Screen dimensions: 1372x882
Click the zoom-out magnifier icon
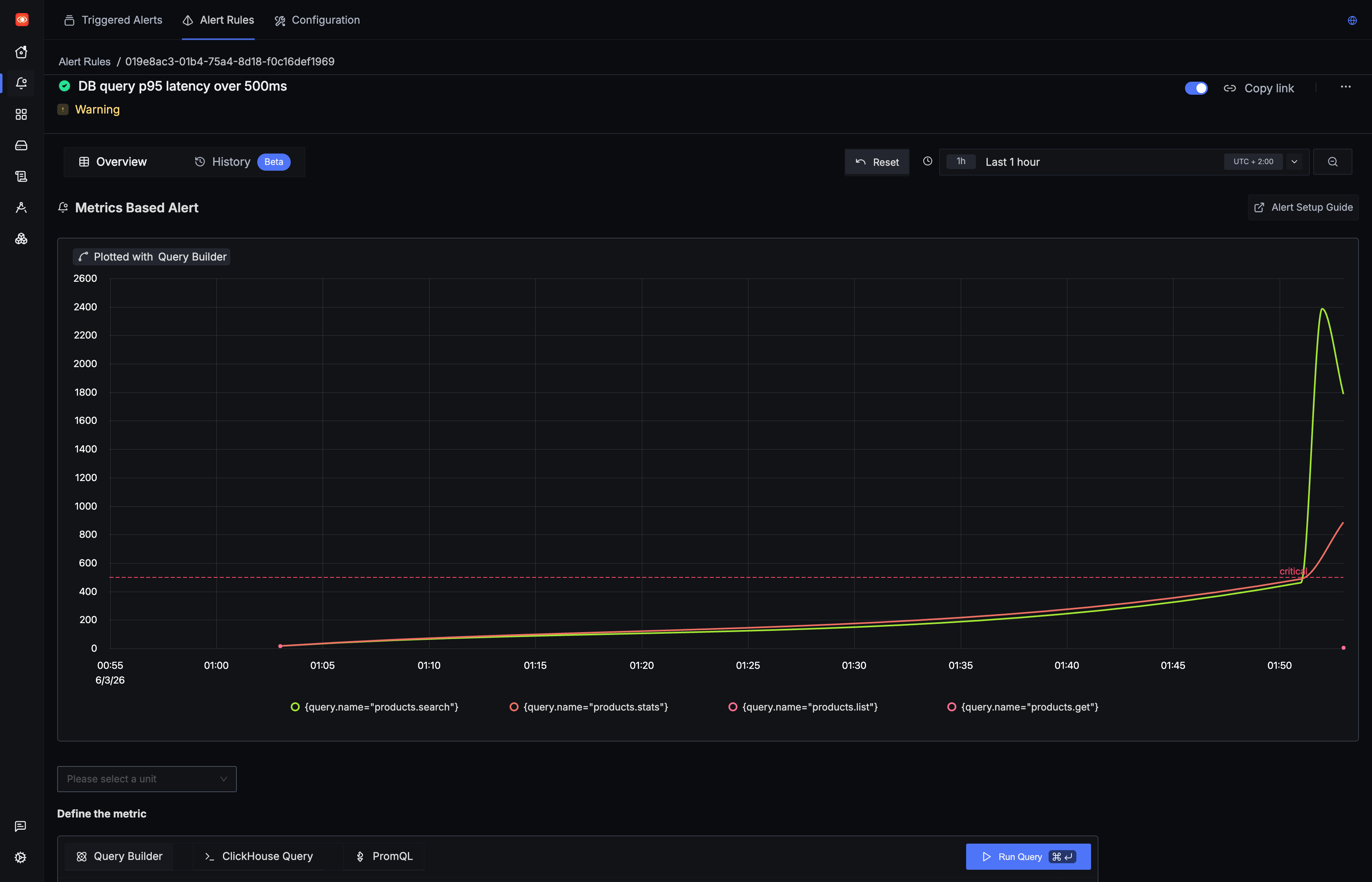(x=1332, y=162)
